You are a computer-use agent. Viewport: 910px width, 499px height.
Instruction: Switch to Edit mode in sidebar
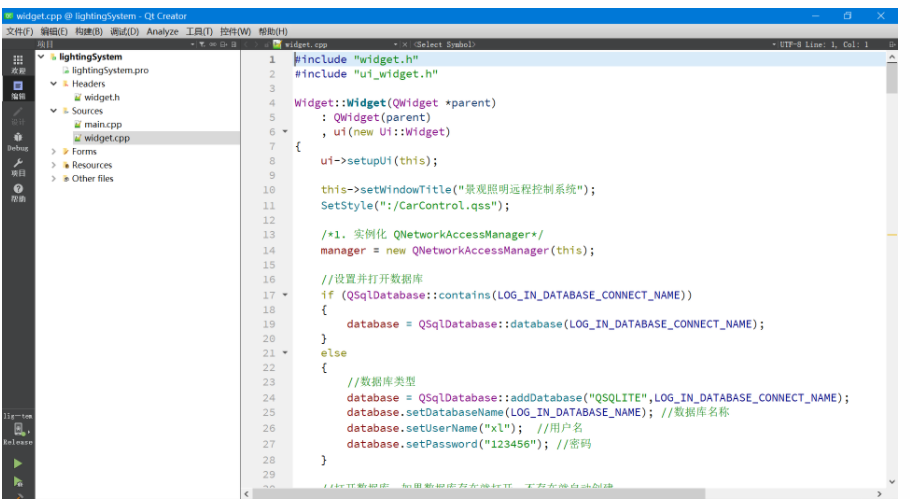click(18, 89)
